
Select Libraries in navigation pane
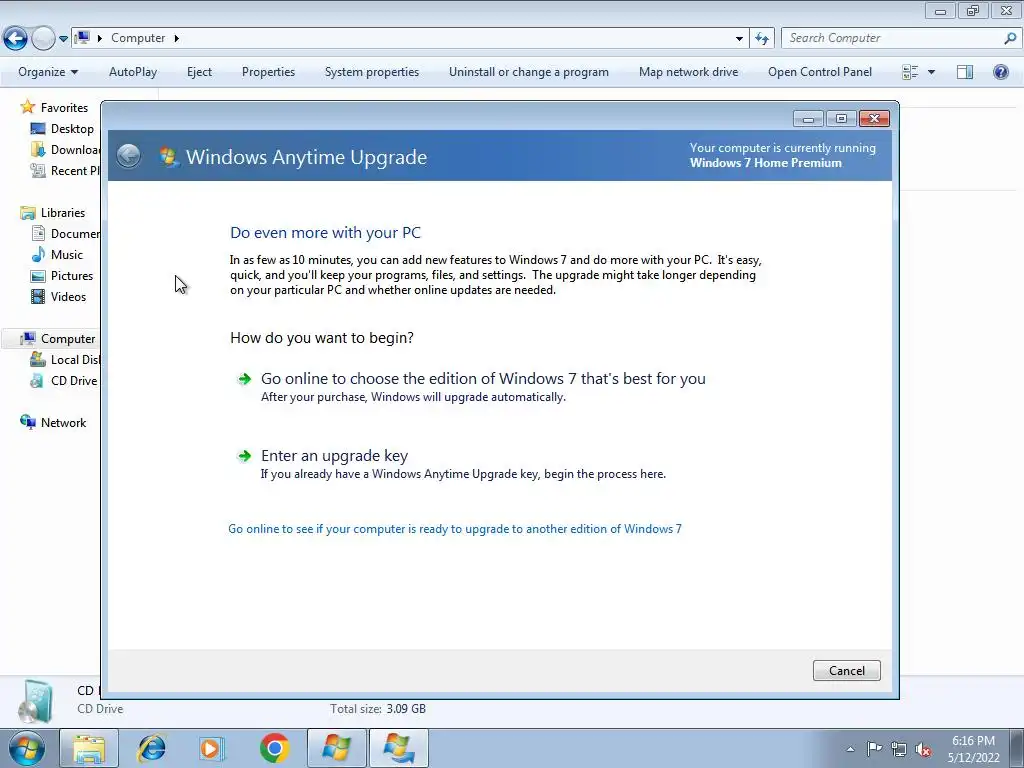(63, 213)
